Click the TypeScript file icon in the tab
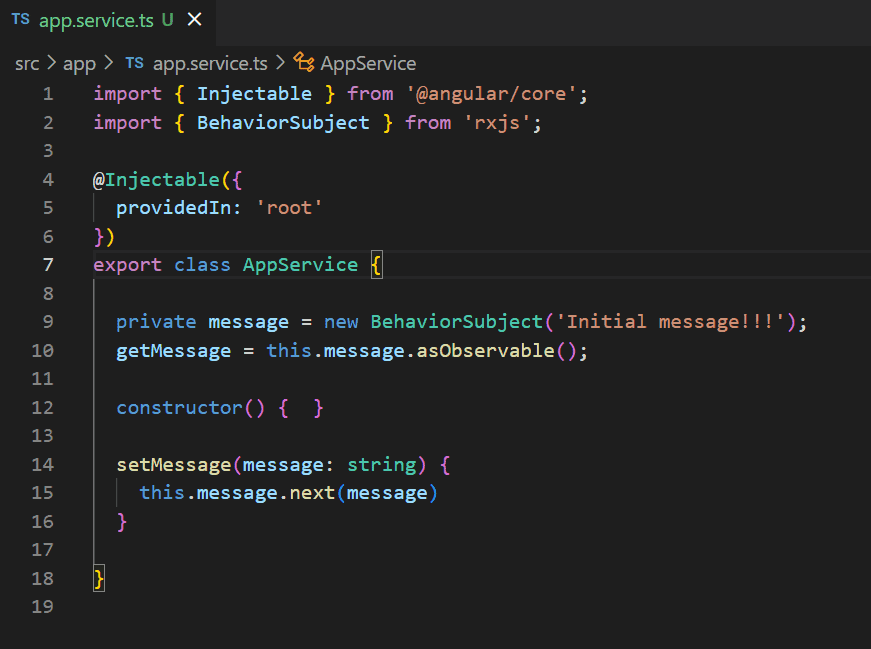This screenshot has width=871, height=649. [21, 20]
